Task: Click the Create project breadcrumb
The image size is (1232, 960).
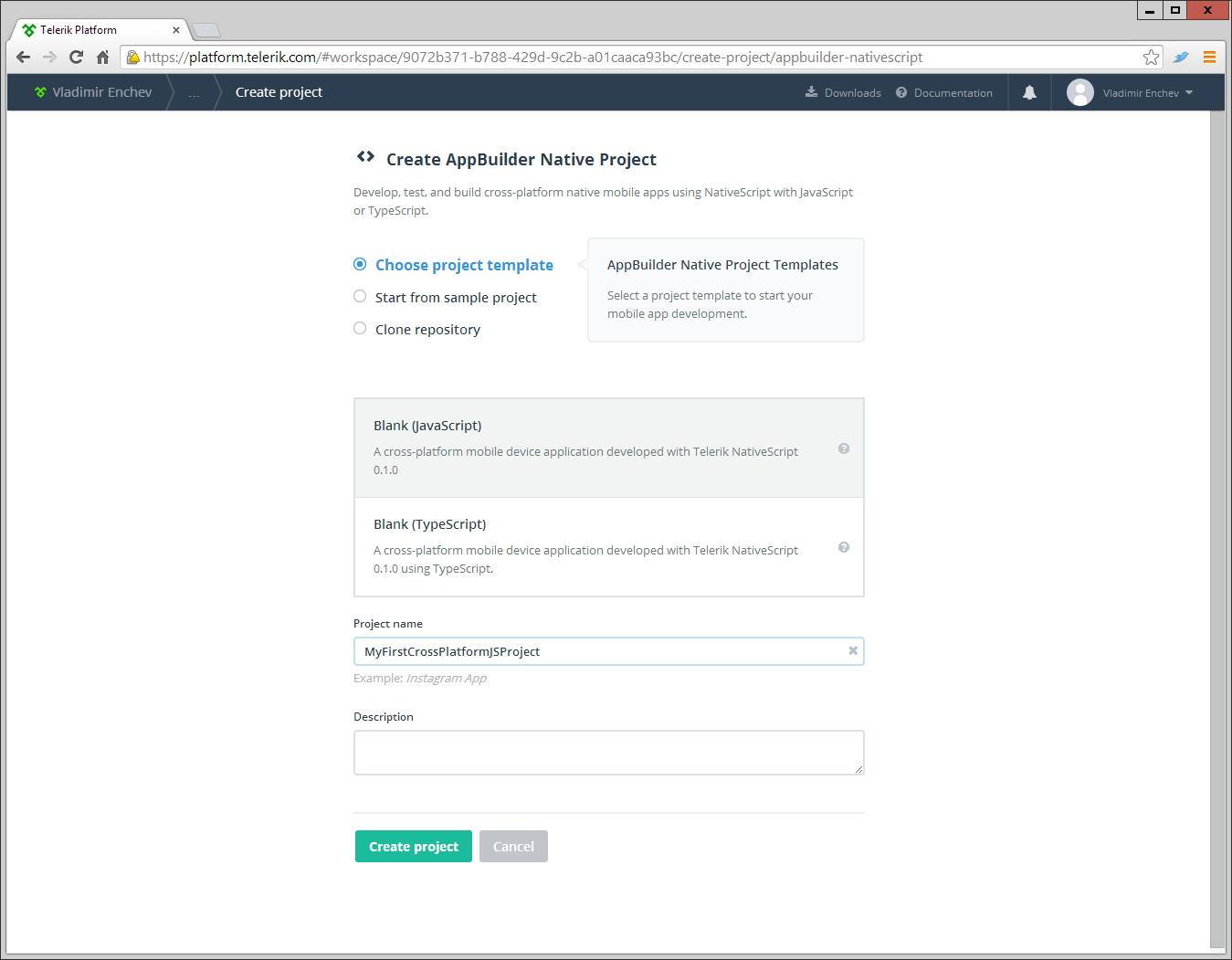Action: (x=279, y=92)
